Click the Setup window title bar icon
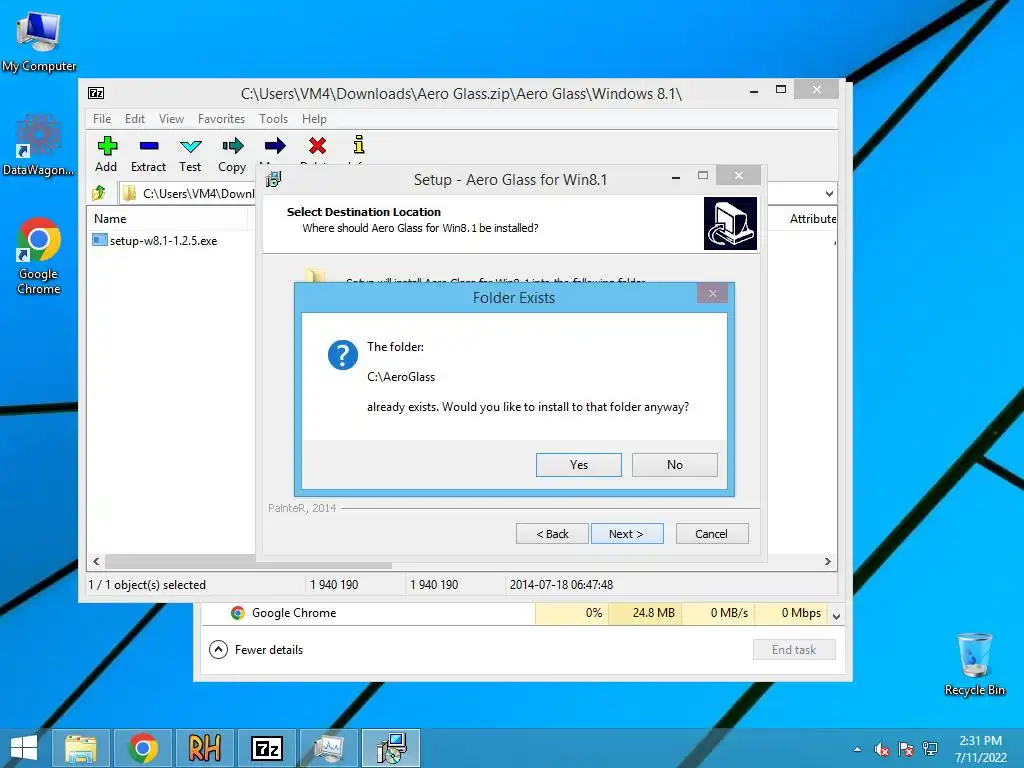Viewport: 1024px width, 768px height. [x=274, y=179]
